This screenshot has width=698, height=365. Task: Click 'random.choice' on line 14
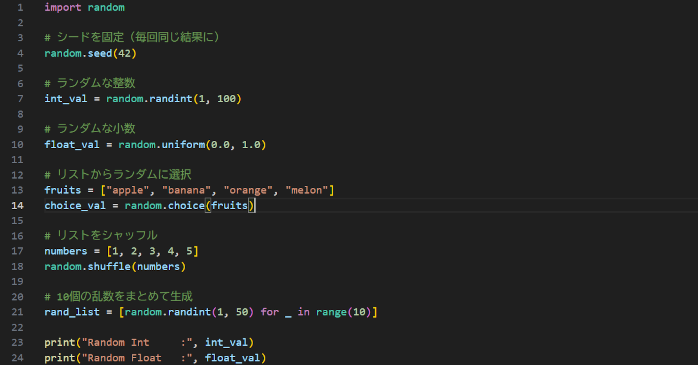pos(165,206)
